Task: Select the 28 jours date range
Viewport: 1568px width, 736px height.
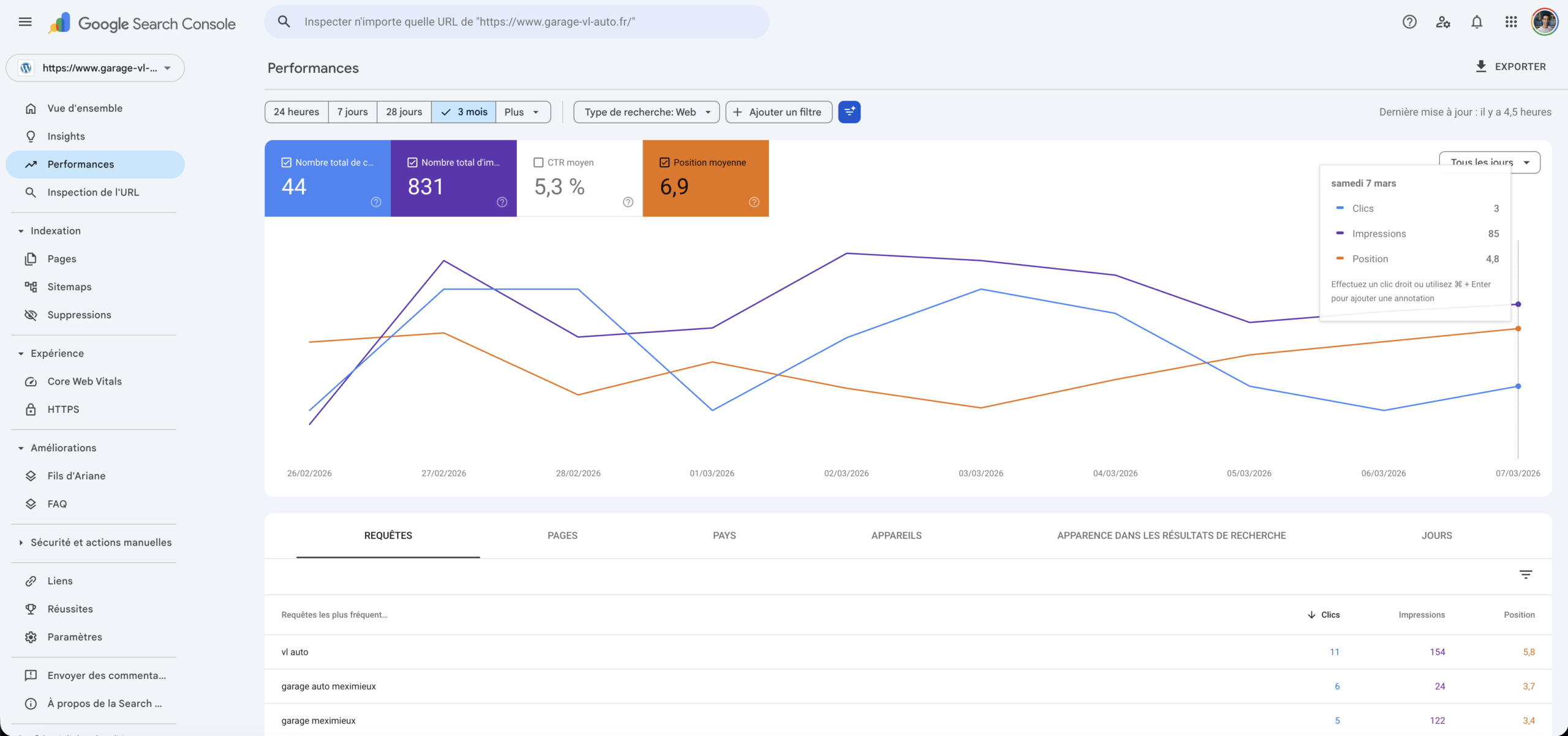Action: point(404,112)
